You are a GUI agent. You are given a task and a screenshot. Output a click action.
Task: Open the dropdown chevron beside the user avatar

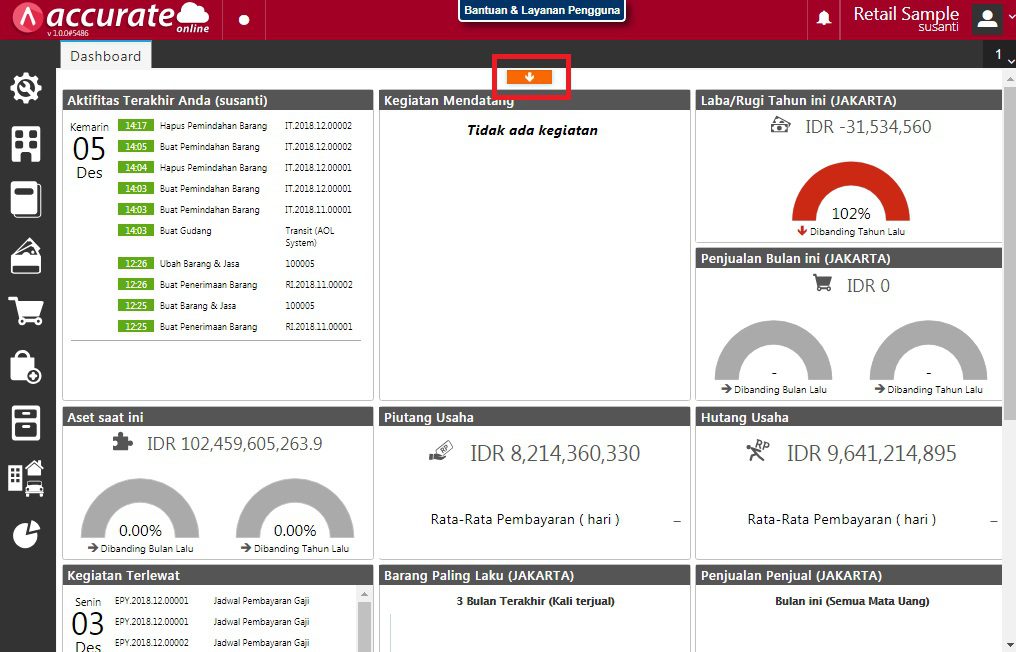click(1009, 19)
